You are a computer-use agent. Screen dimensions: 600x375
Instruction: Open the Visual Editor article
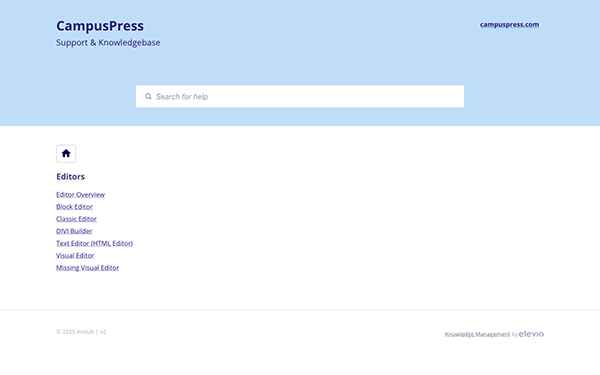pyautogui.click(x=75, y=256)
